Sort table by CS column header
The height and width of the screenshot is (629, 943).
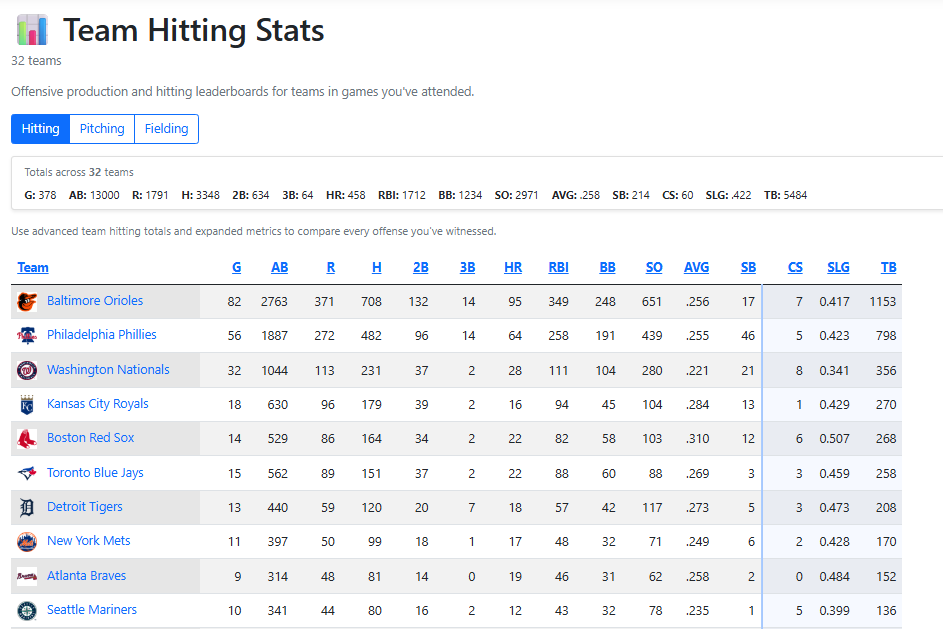click(x=795, y=268)
